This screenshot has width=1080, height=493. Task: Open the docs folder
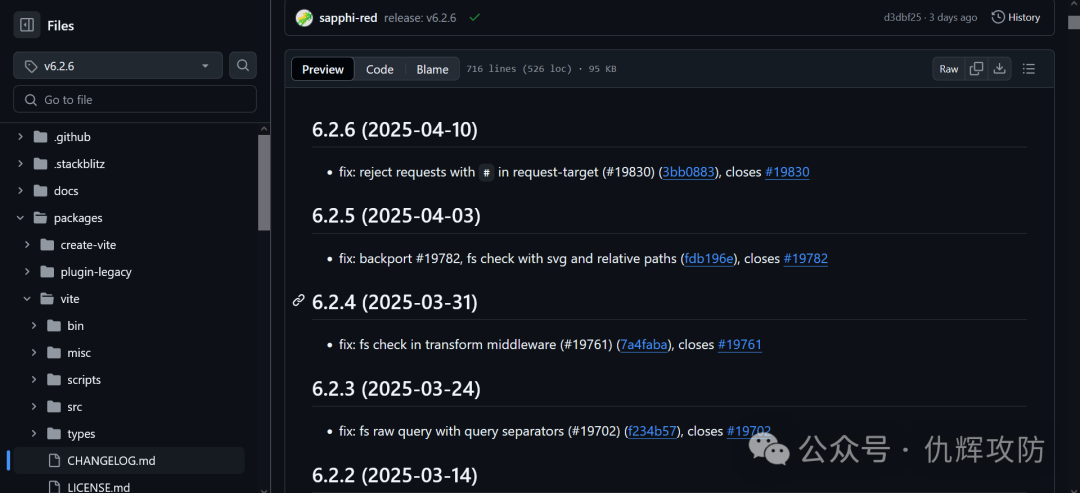[x=66, y=191]
